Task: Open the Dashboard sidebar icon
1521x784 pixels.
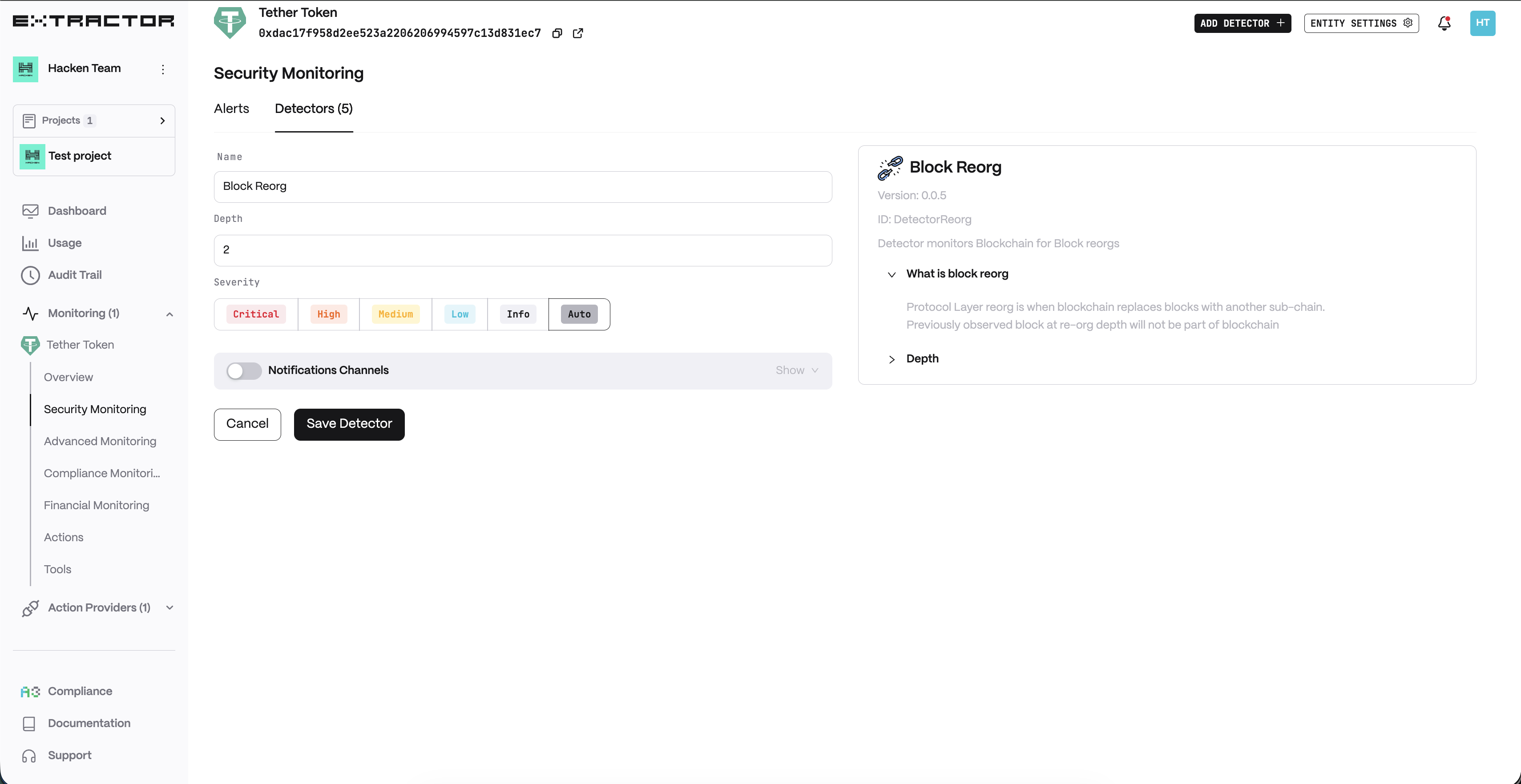Action: [30, 211]
